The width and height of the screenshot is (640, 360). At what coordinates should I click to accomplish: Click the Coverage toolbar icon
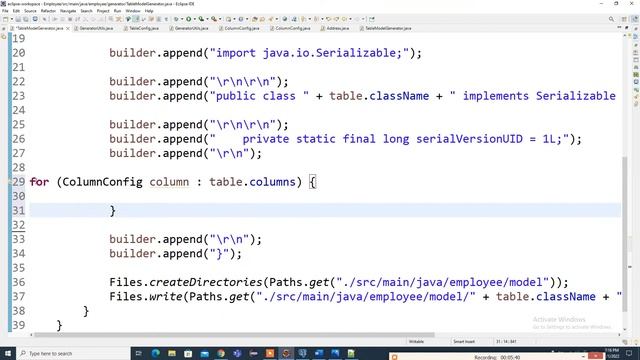click(201, 19)
